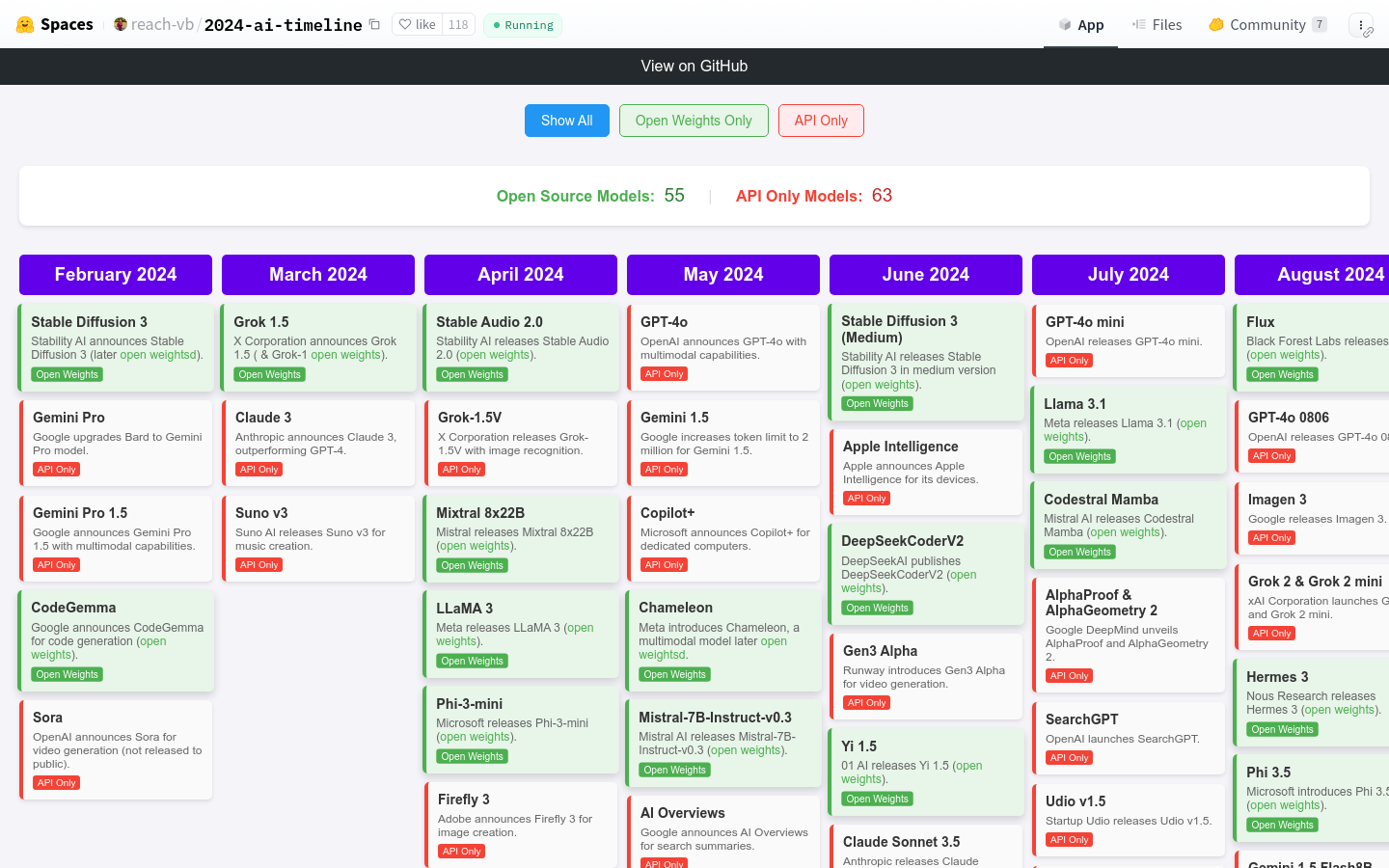This screenshot has height=868, width=1389.
Task: Click the Open Weights badge on Chameleon card
Action: tap(675, 675)
